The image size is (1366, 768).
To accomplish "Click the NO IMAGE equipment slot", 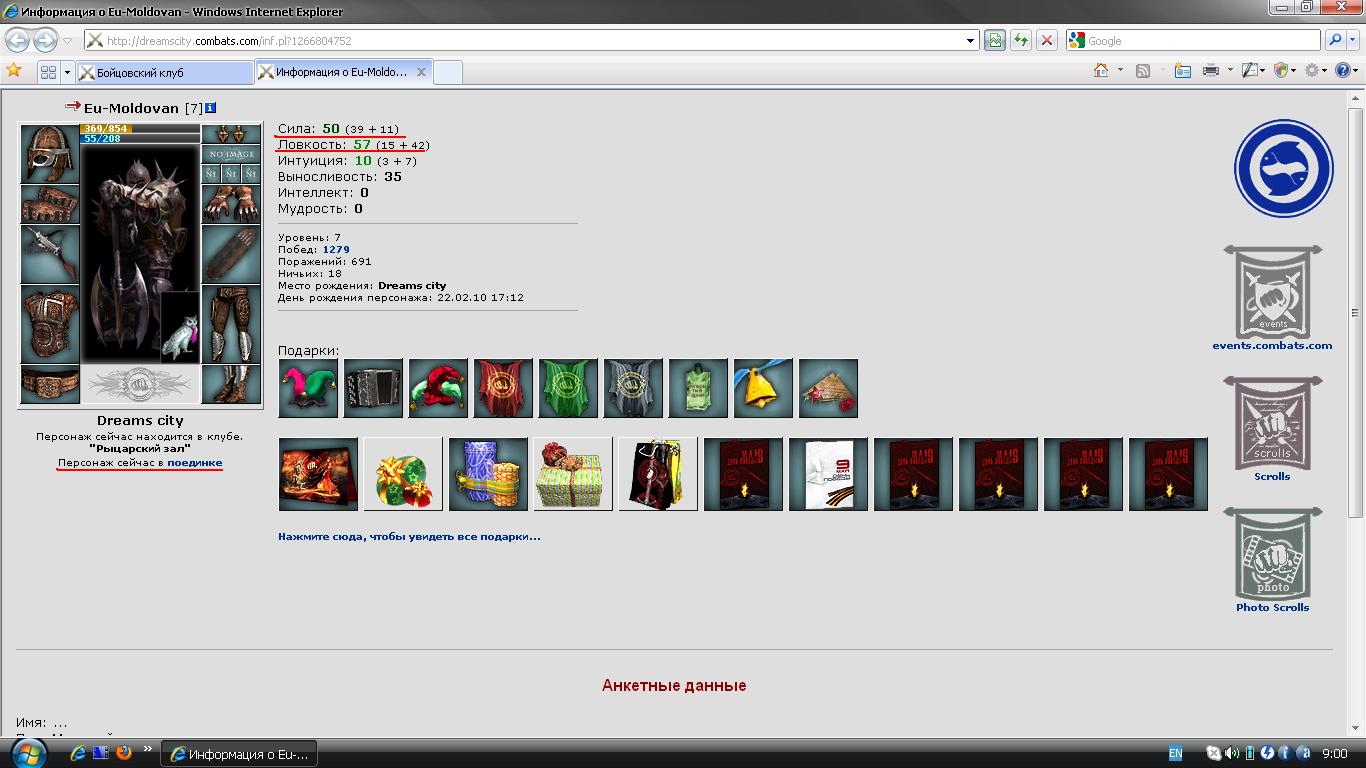I will (x=231, y=154).
